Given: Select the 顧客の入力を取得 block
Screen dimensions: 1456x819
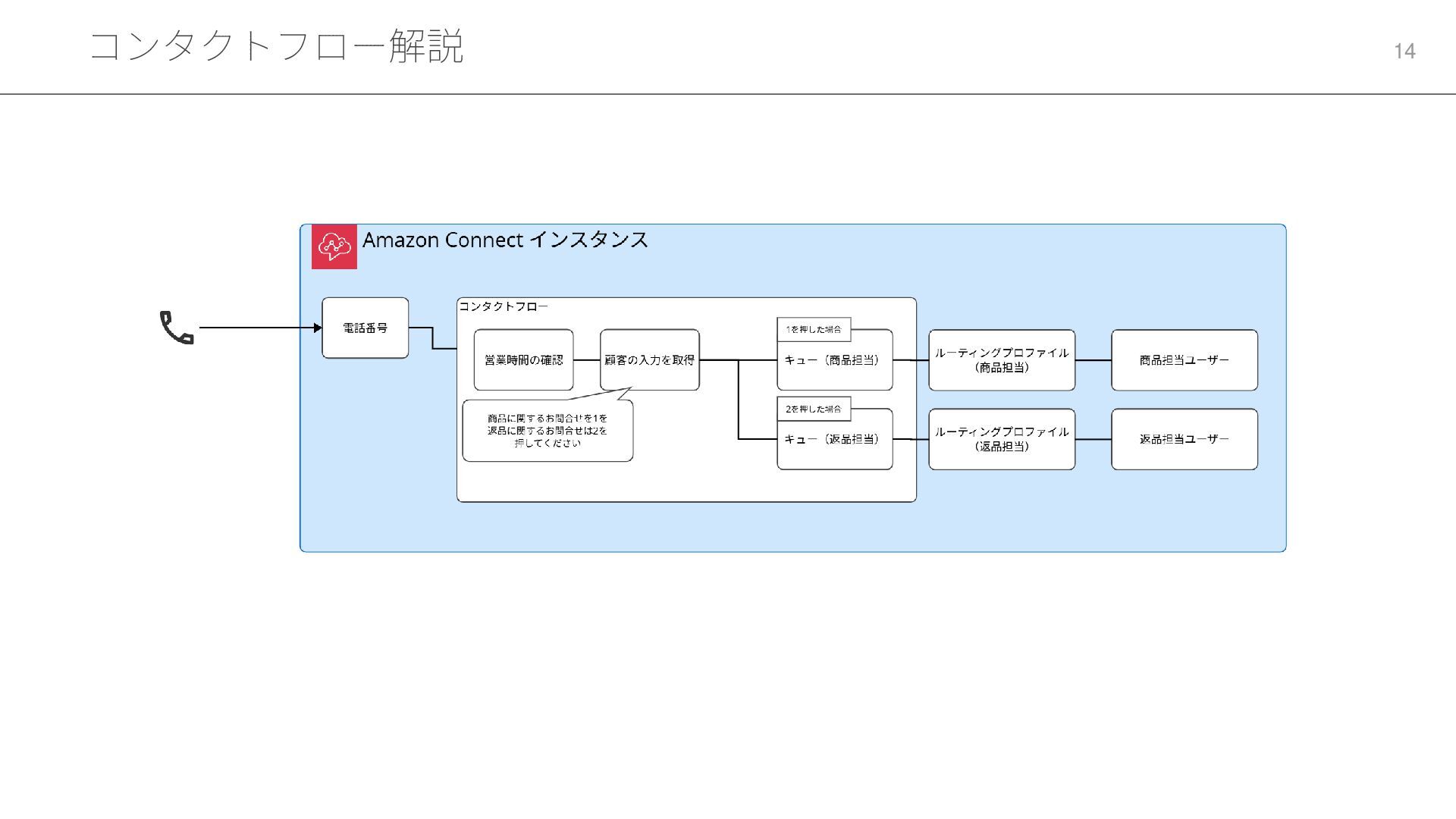Looking at the screenshot, I should click(x=649, y=360).
